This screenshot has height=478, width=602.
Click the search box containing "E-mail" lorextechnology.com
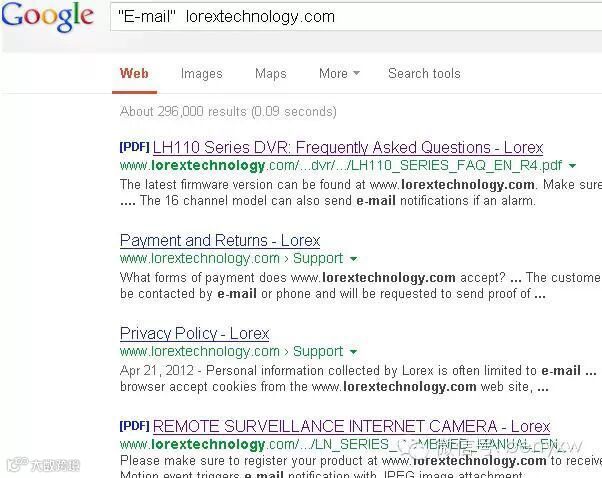pos(356,17)
